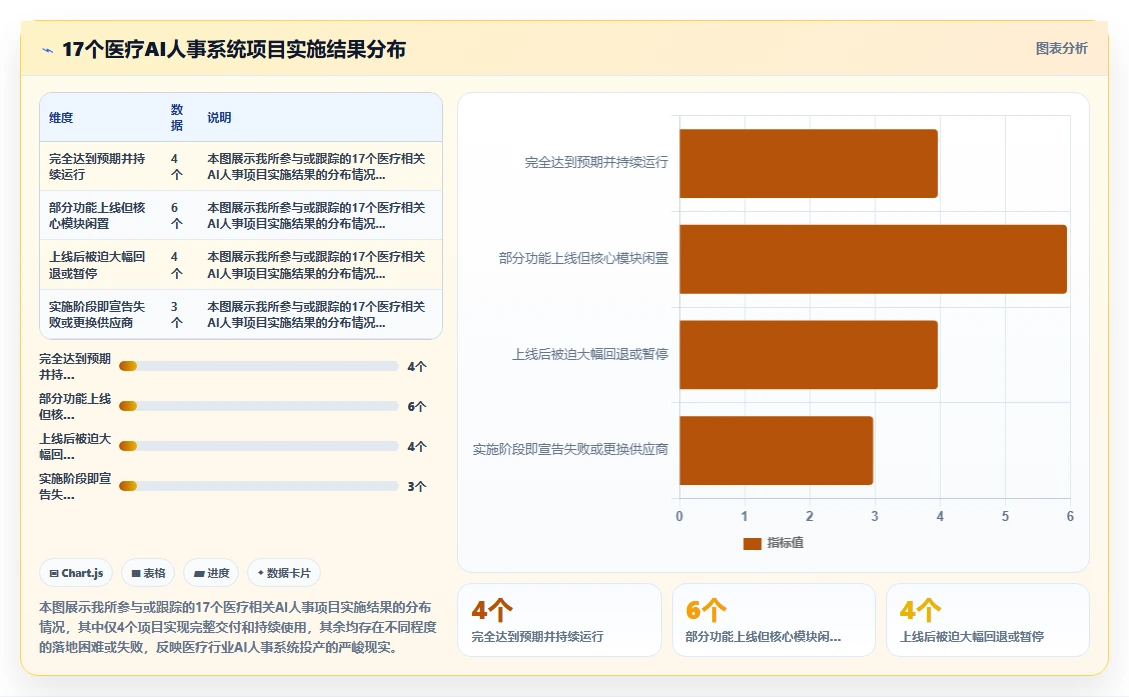
Task: Click the progress bar showing 3个
Action: coord(258,486)
